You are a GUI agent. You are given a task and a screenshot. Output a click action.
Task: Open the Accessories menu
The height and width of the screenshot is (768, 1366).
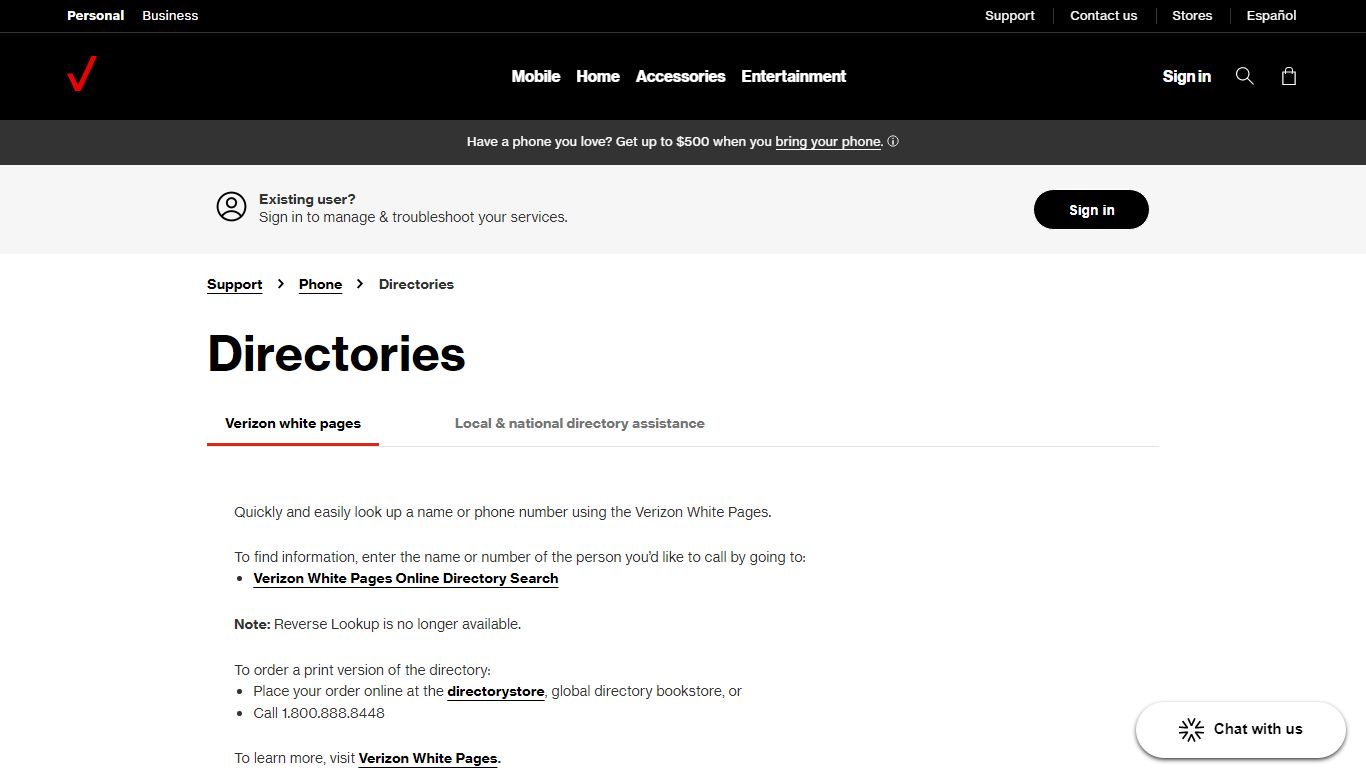(681, 76)
